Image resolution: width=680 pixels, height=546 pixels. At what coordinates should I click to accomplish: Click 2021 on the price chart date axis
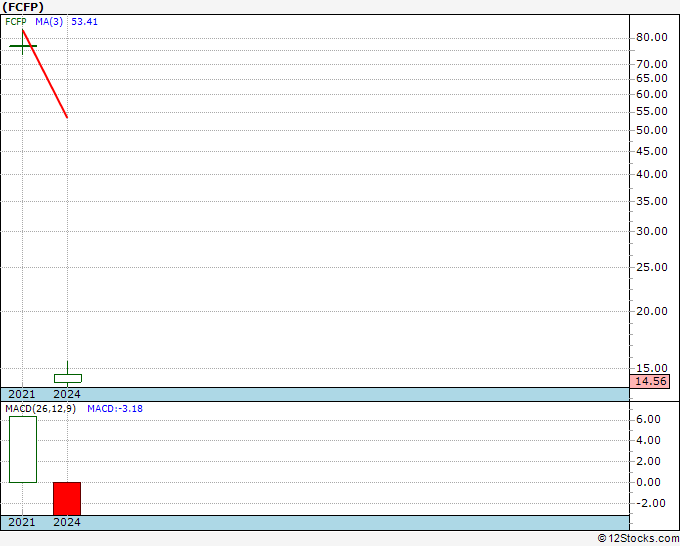[x=22, y=394]
